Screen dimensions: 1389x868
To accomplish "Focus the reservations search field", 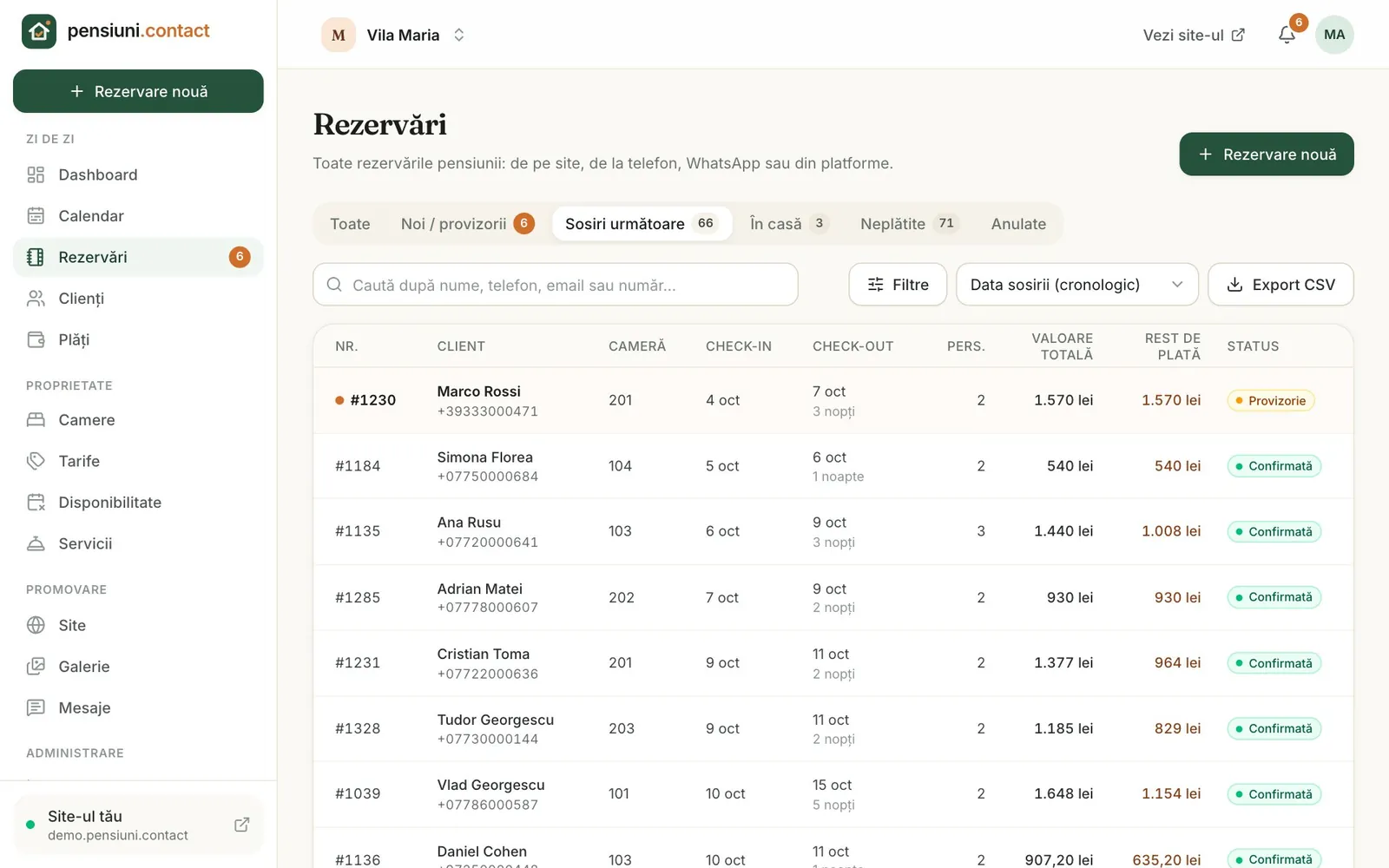I will 556,285.
